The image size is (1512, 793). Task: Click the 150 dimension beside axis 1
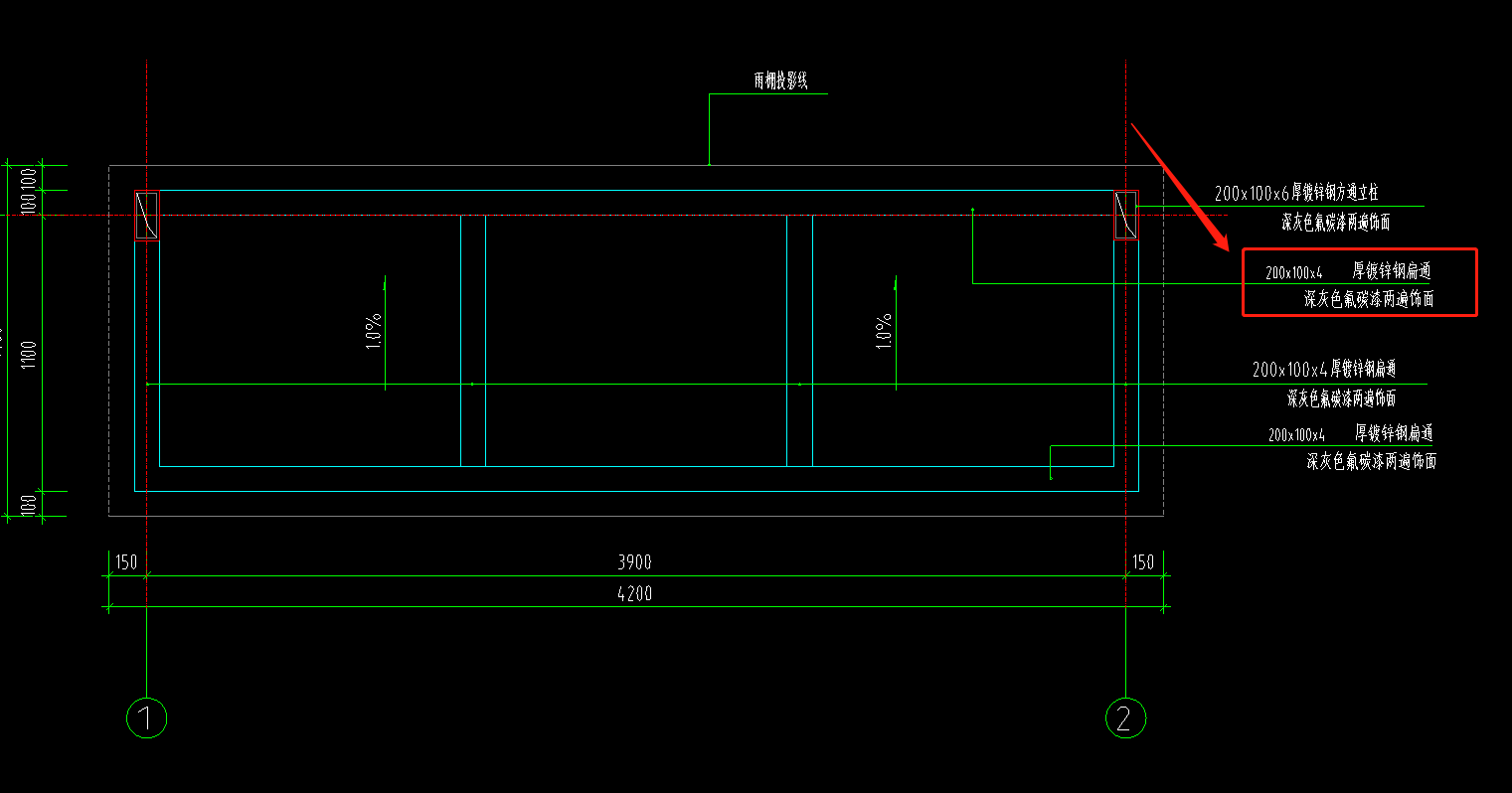tap(126, 562)
